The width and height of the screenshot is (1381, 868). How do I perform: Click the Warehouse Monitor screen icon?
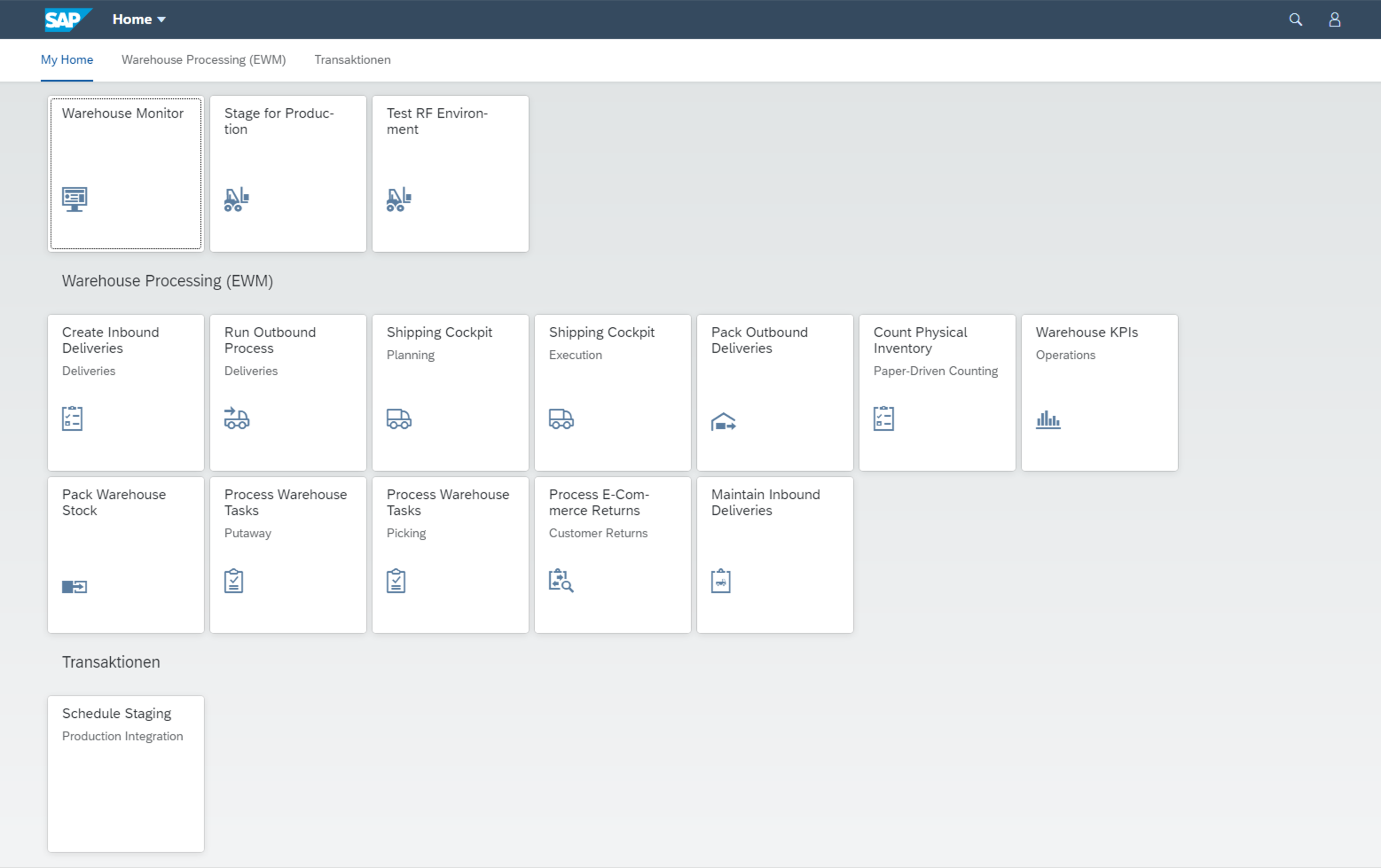75,199
